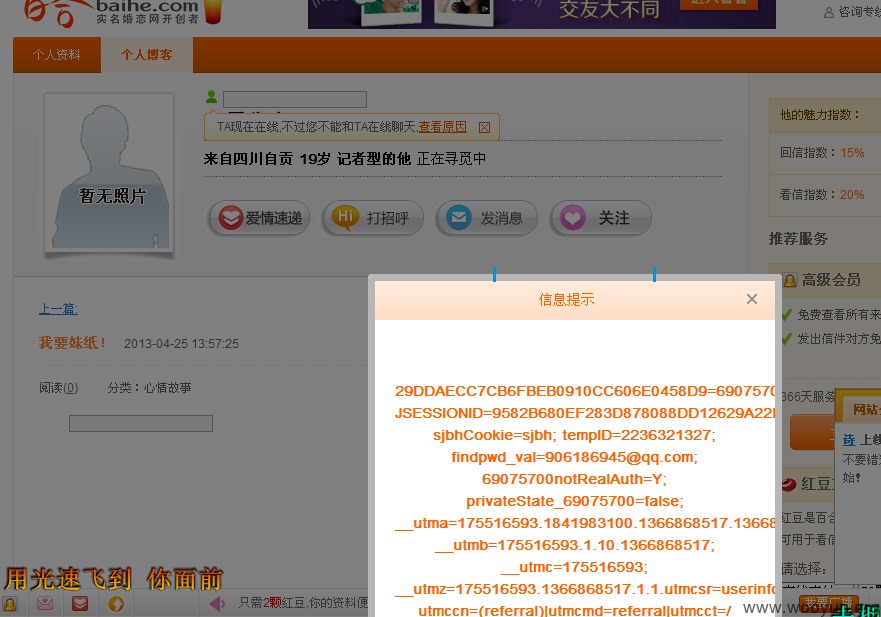Click the 关注 purple heart icon
Image resolution: width=881 pixels, height=617 pixels.
(x=573, y=217)
